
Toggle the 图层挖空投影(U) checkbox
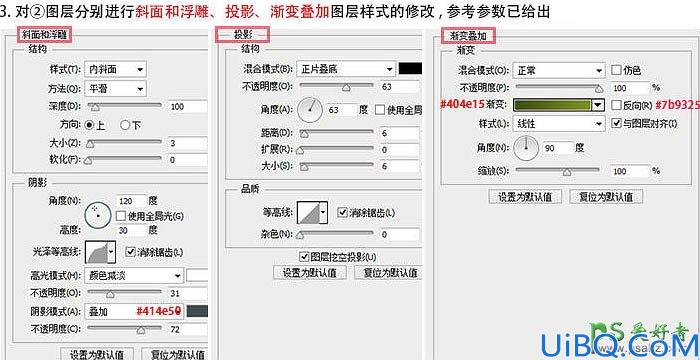tap(304, 256)
